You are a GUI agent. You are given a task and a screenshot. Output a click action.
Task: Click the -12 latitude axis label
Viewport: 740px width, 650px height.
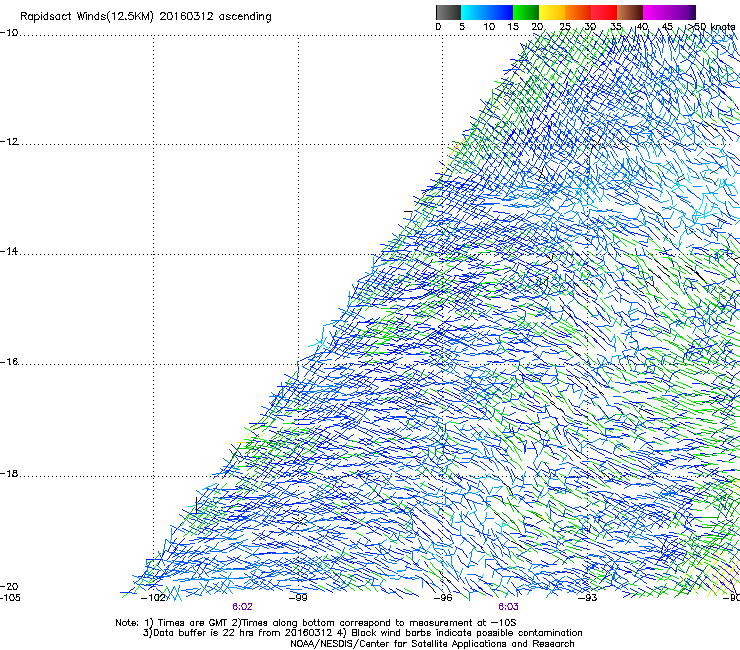point(9,142)
